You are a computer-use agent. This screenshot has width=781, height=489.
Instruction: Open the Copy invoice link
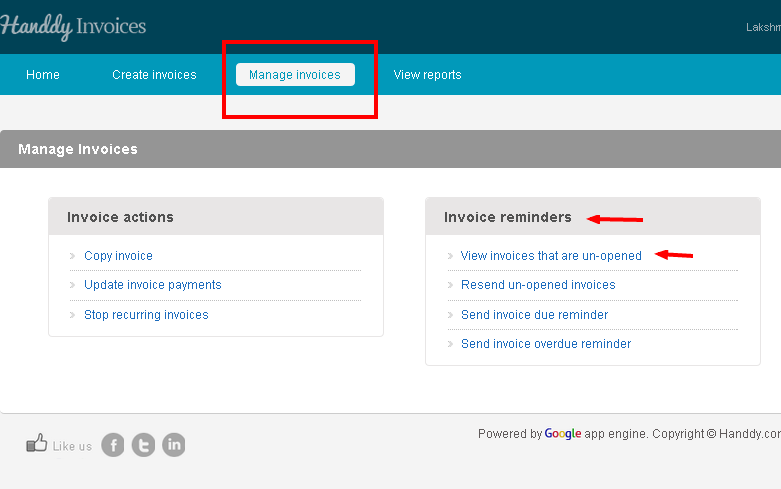119,256
